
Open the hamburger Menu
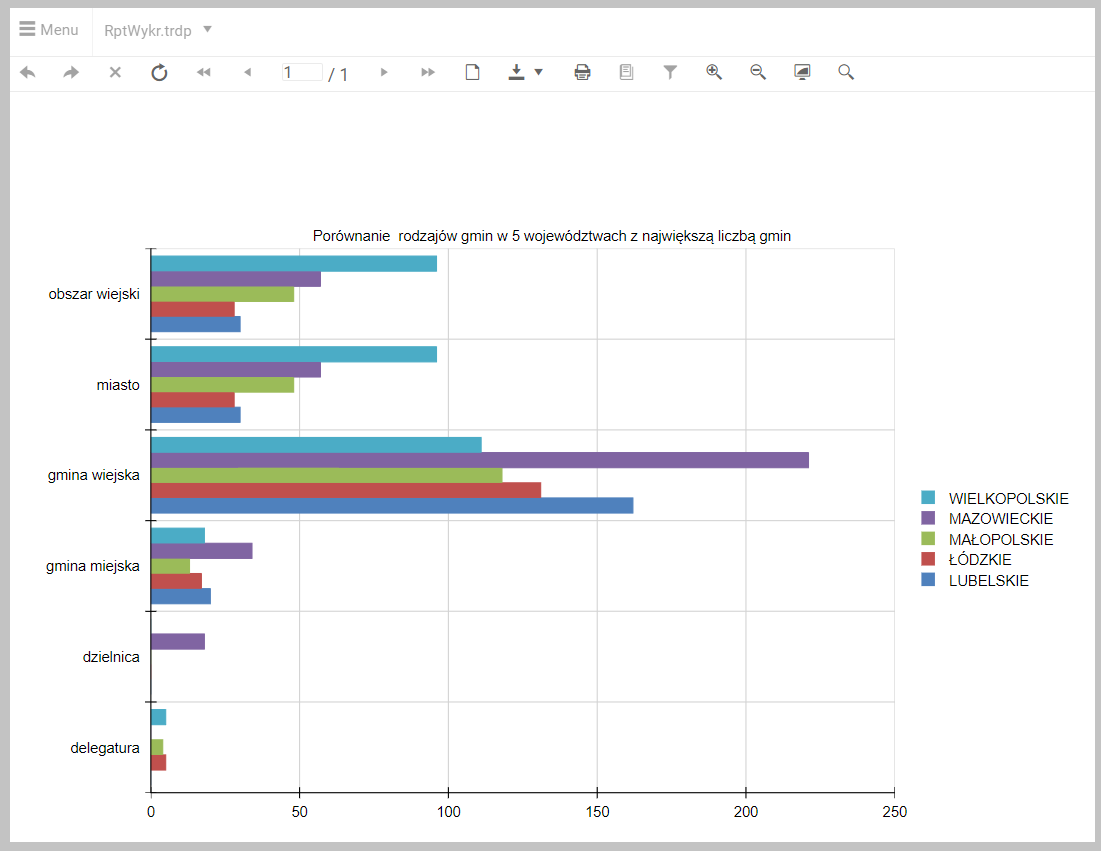click(49, 30)
